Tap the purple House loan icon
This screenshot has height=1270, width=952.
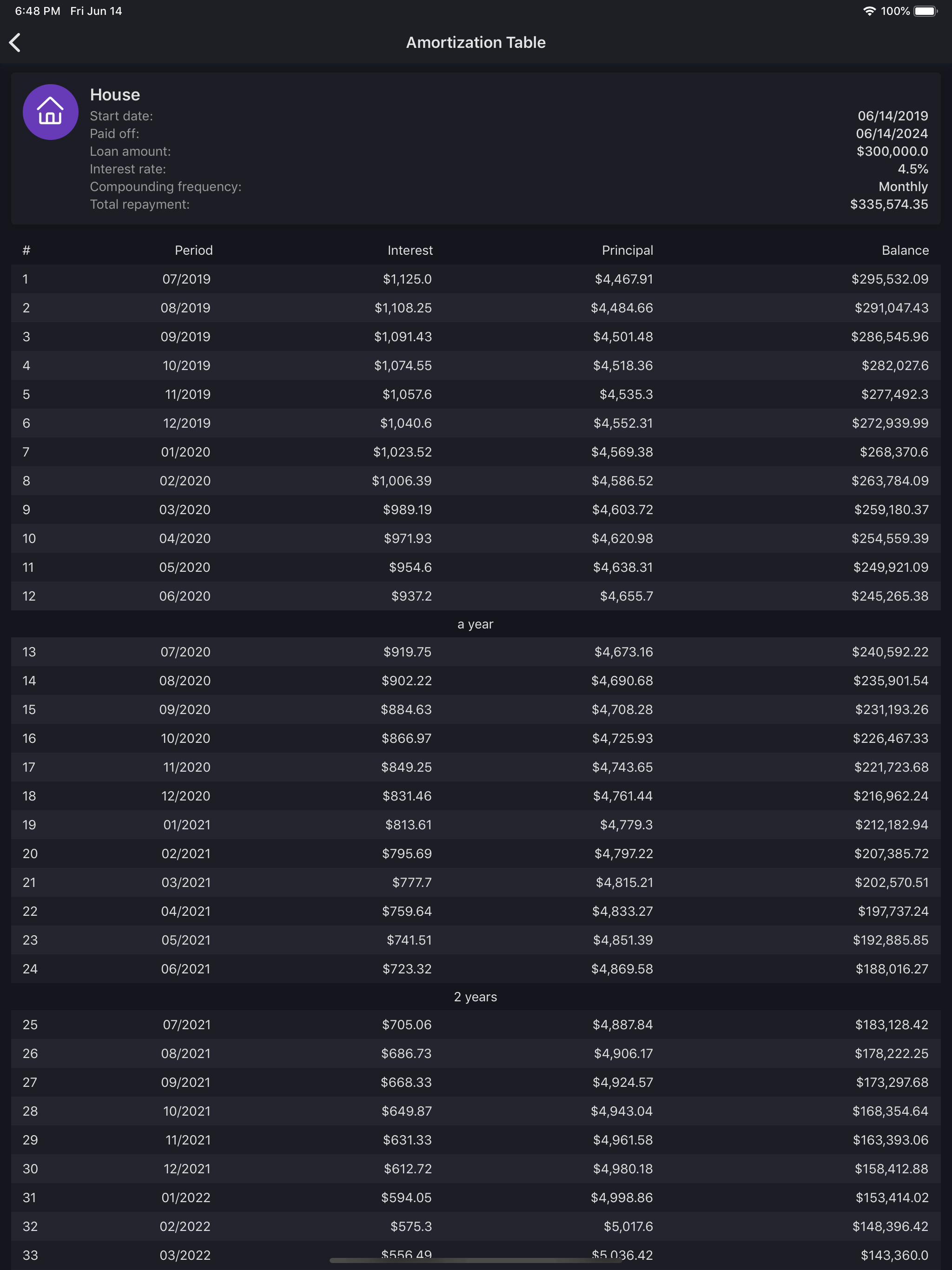50,112
